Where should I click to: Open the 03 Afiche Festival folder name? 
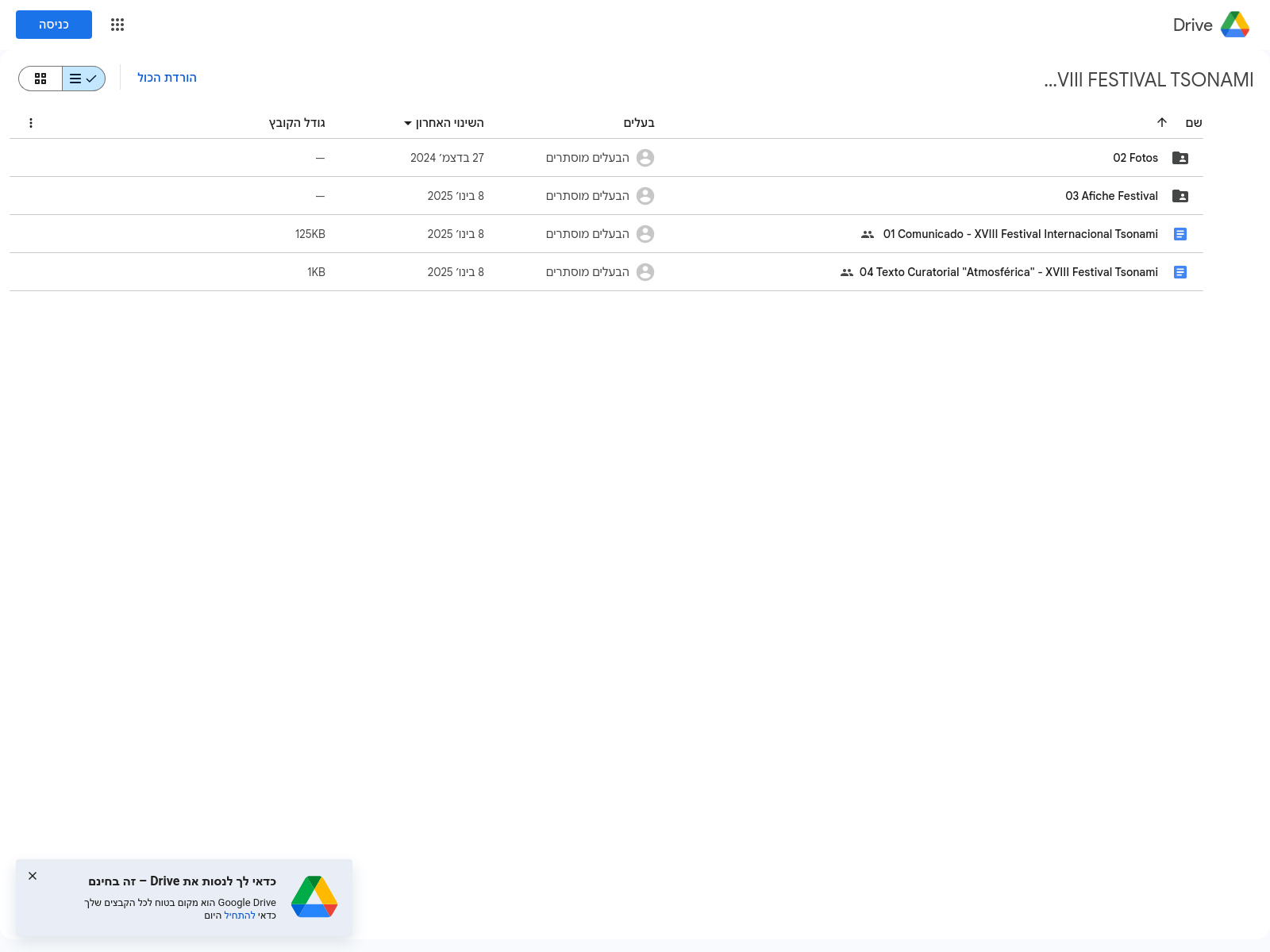click(1111, 196)
